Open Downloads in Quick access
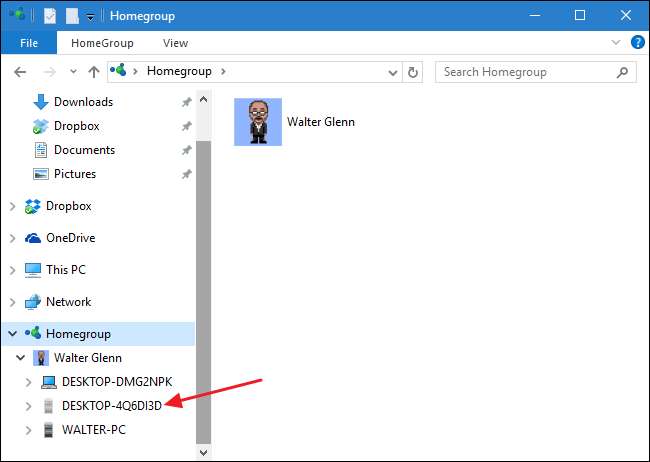 pos(83,102)
